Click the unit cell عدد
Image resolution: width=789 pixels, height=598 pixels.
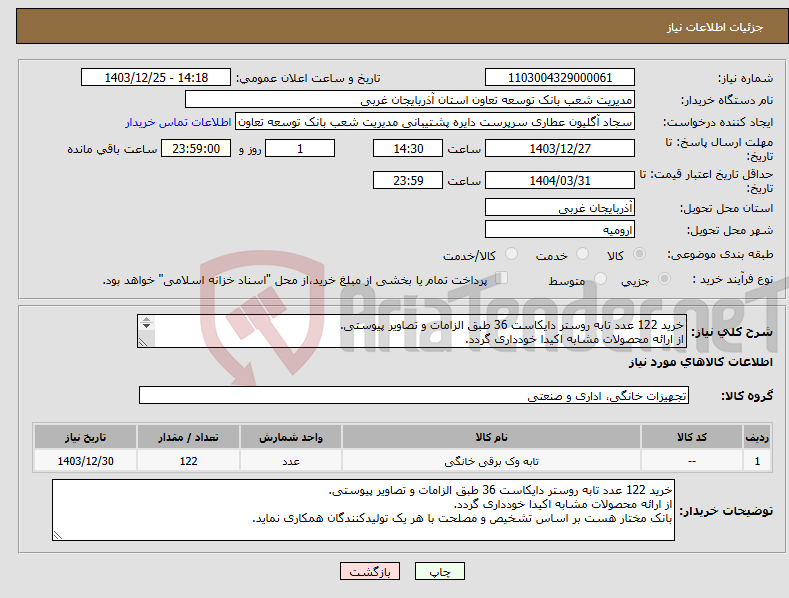point(291,461)
